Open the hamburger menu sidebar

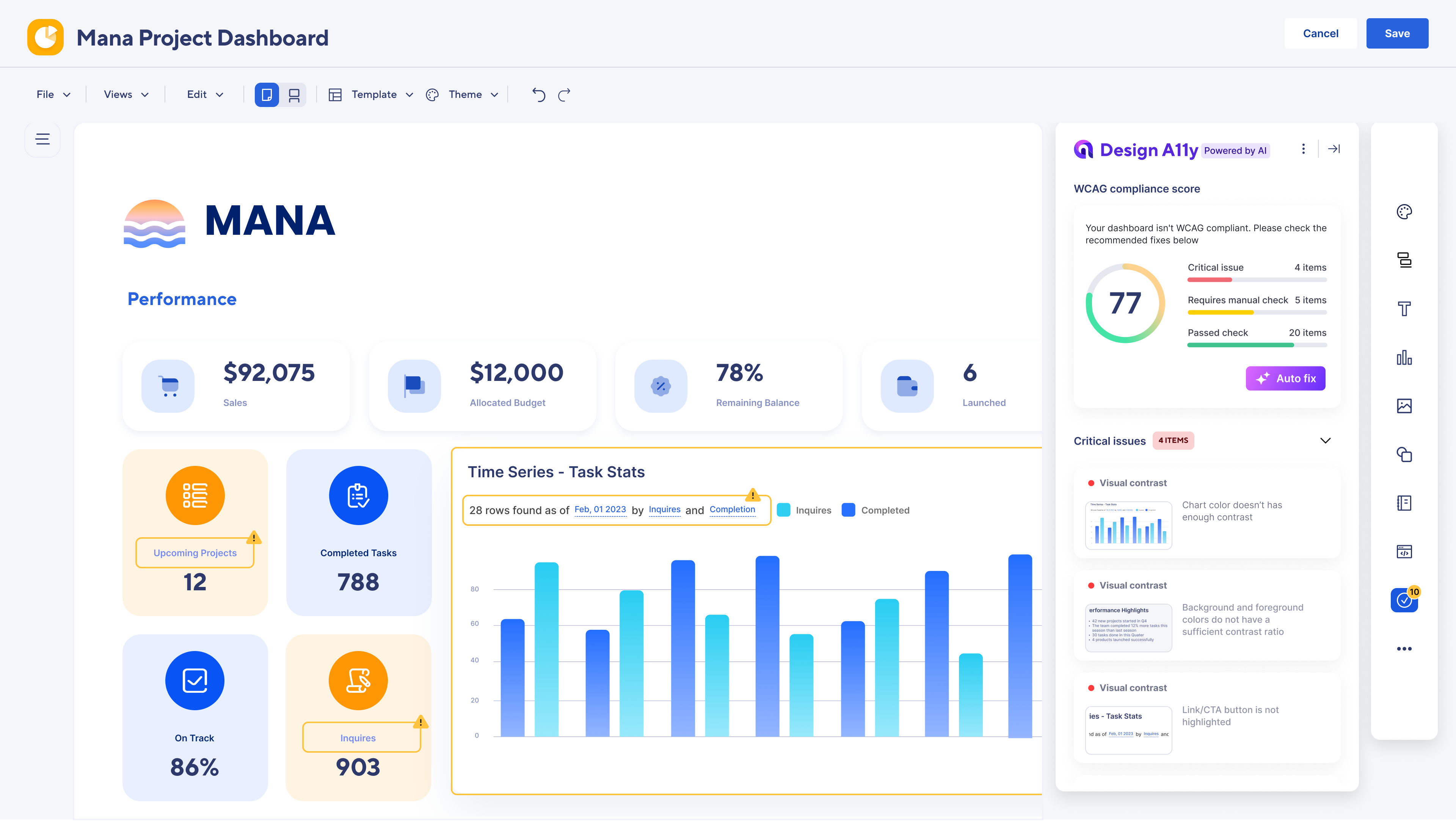pyautogui.click(x=42, y=139)
